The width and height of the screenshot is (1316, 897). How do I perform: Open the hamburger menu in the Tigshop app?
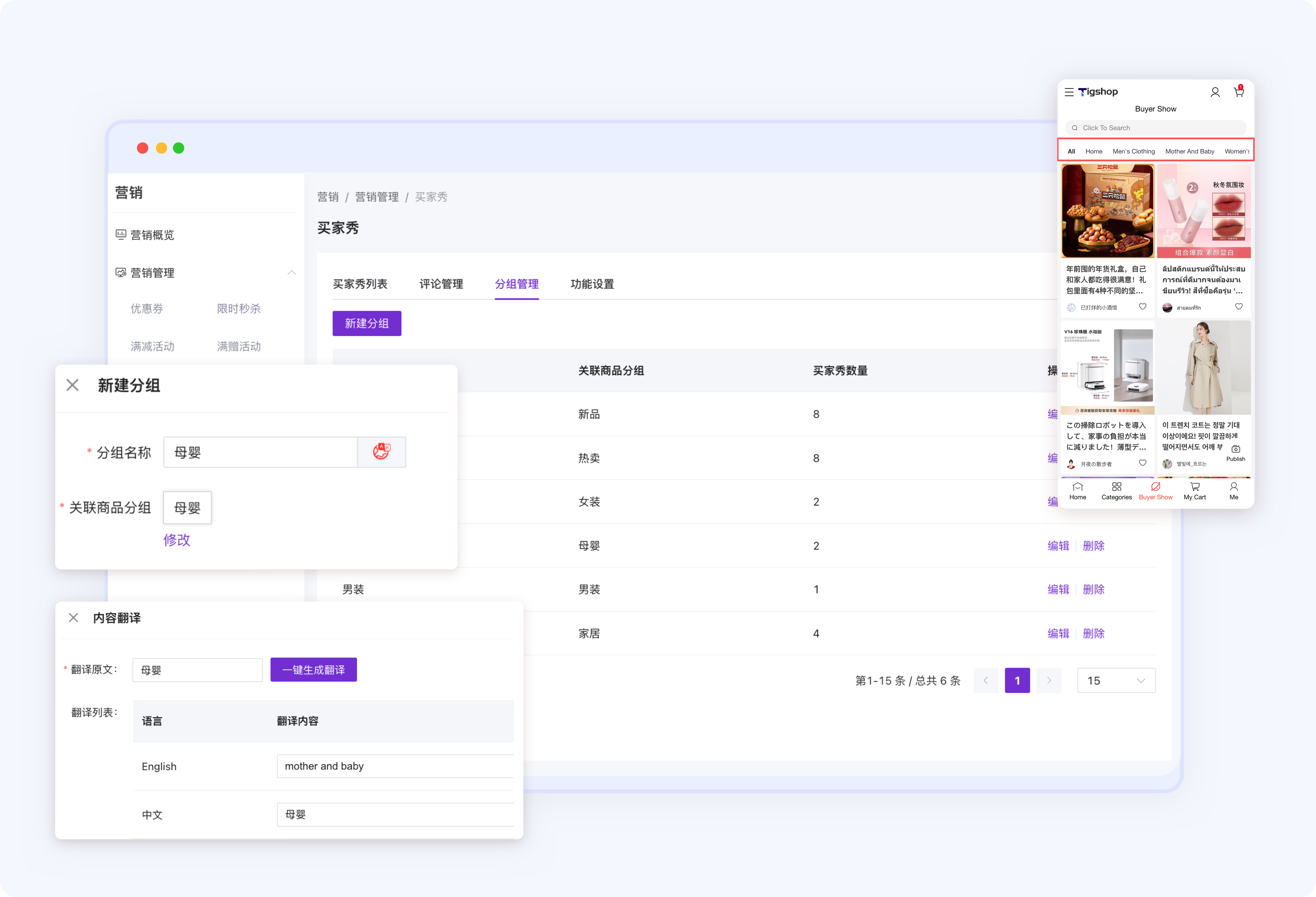pos(1070,91)
